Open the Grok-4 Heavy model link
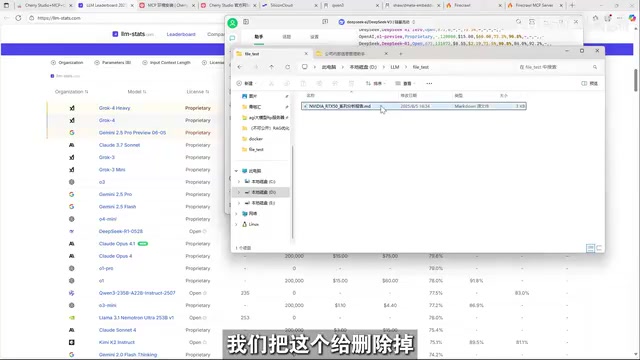The image size is (640, 360). point(114,108)
